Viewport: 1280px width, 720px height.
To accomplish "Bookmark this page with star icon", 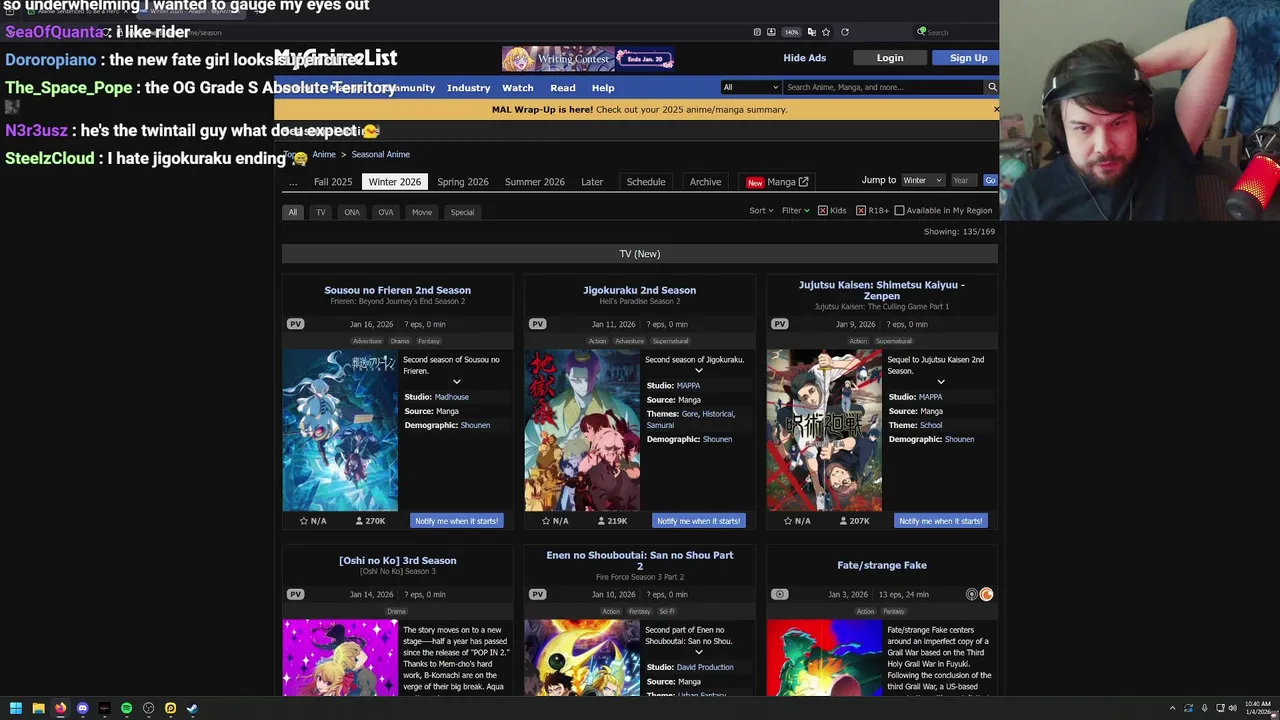I will click(x=826, y=32).
